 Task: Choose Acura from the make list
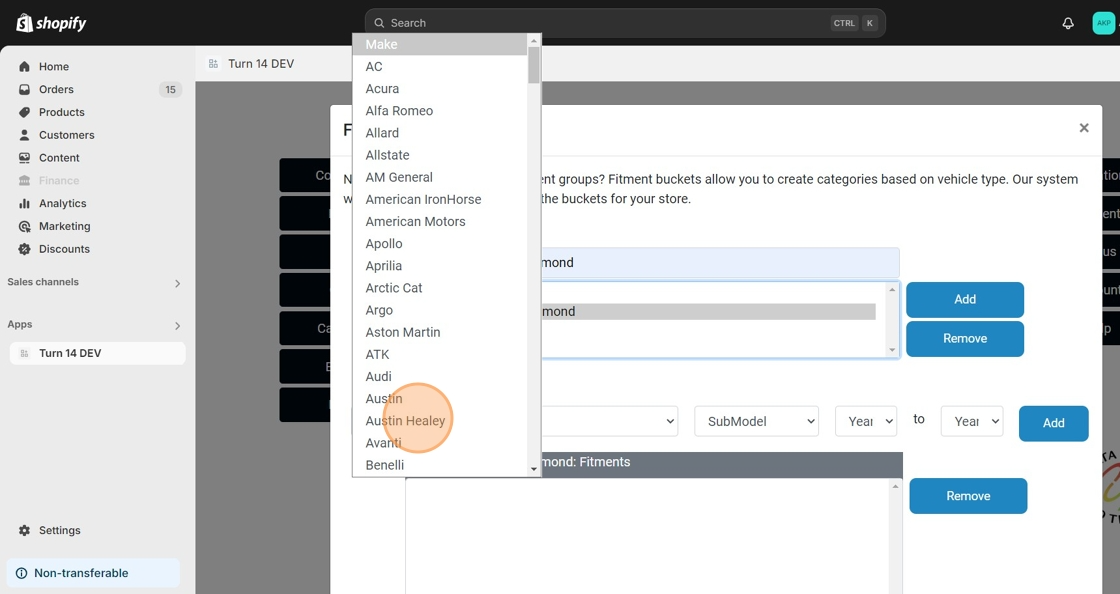point(439,89)
